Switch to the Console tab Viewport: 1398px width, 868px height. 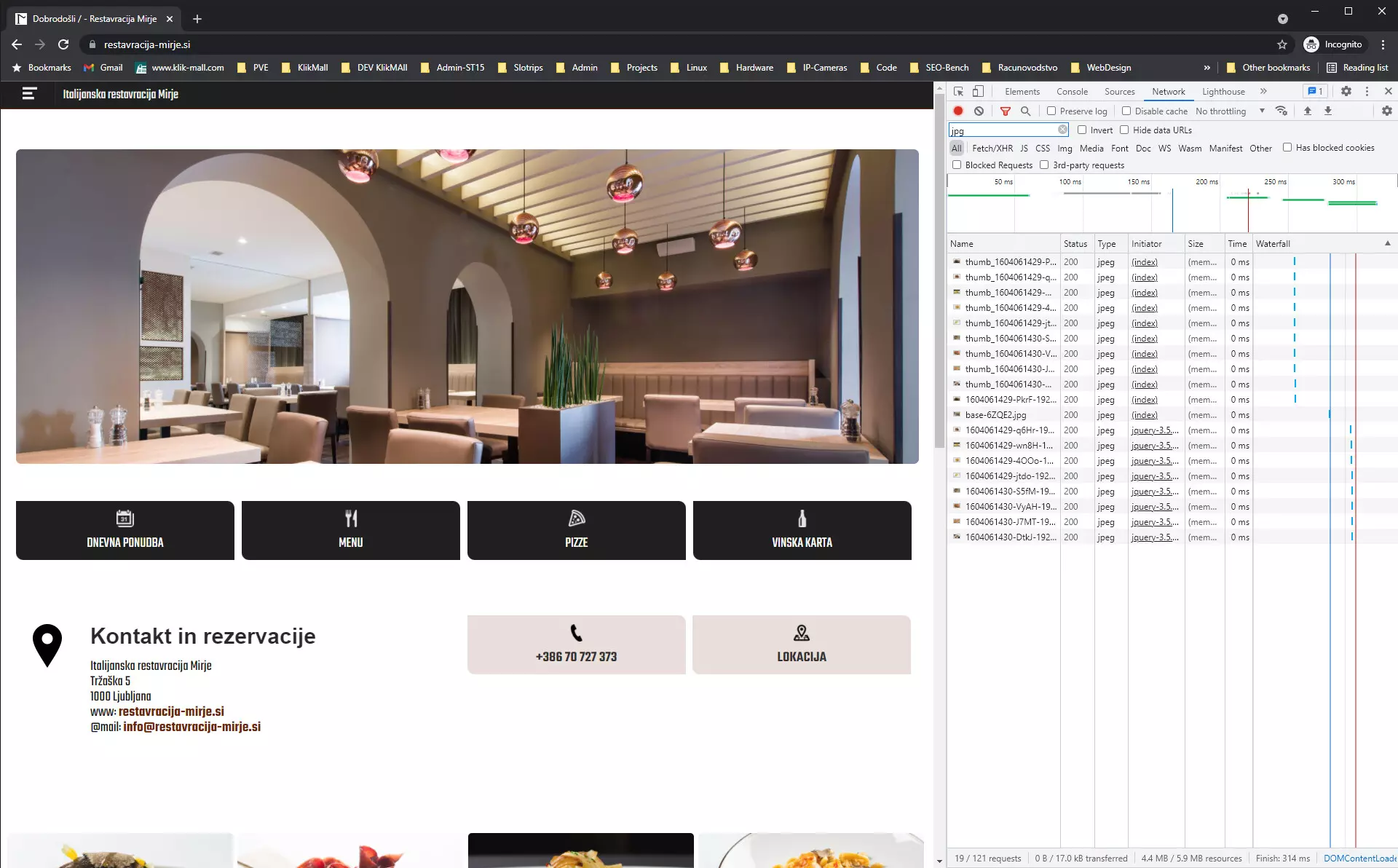click(x=1072, y=92)
